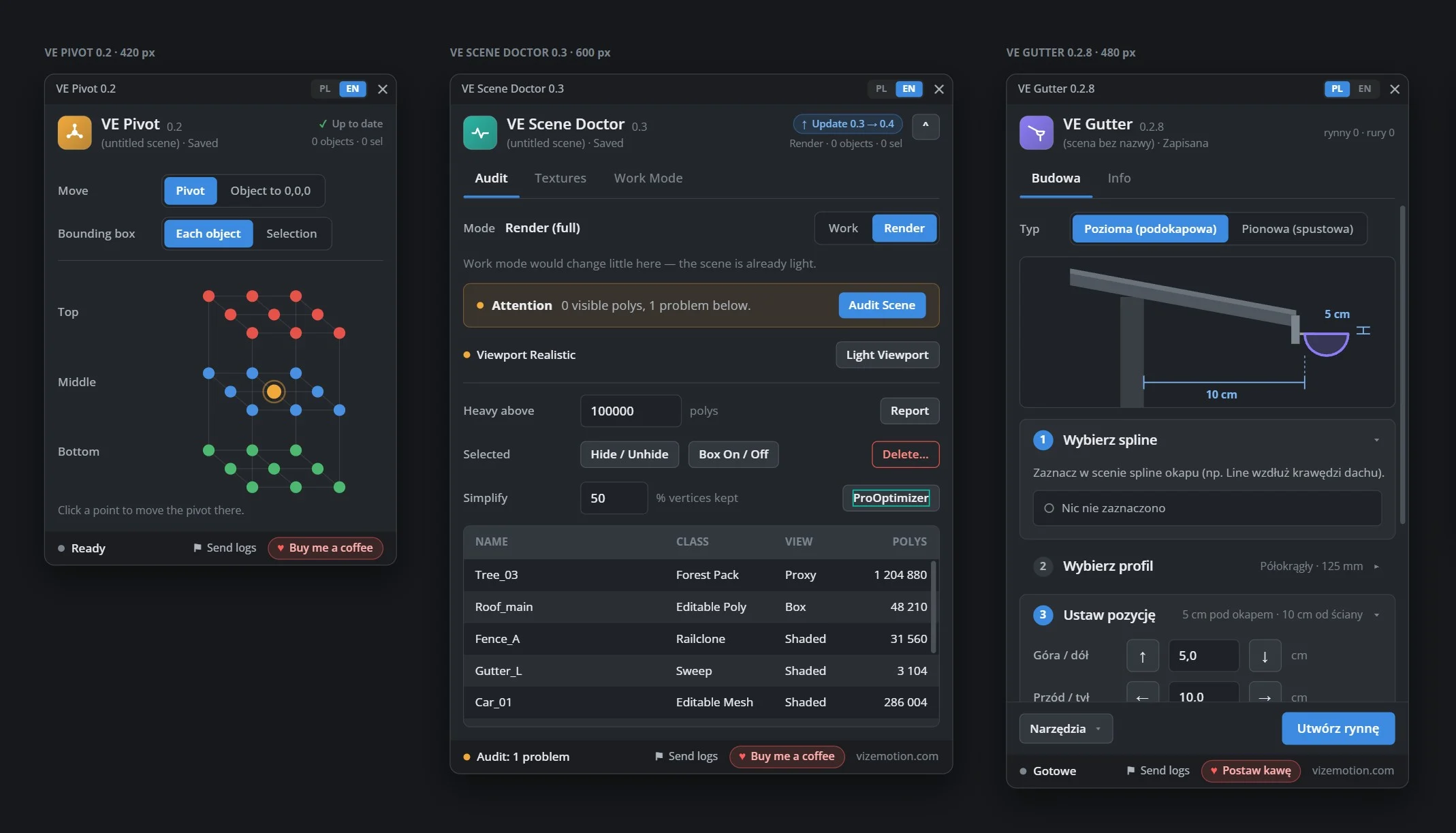Click the Delete... button
The height and width of the screenshot is (833, 1456).
point(905,454)
